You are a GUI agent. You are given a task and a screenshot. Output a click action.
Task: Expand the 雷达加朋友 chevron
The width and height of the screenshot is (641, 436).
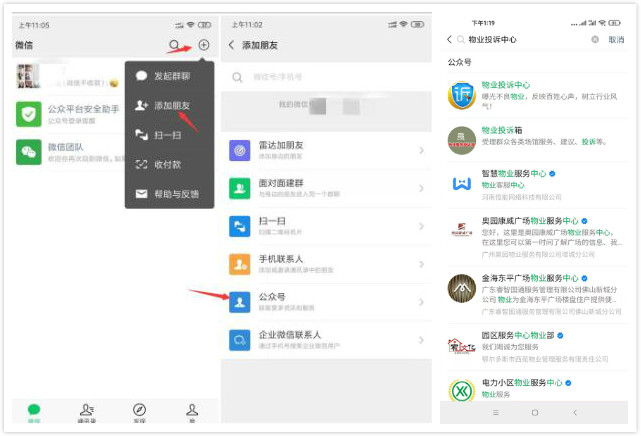[421, 151]
